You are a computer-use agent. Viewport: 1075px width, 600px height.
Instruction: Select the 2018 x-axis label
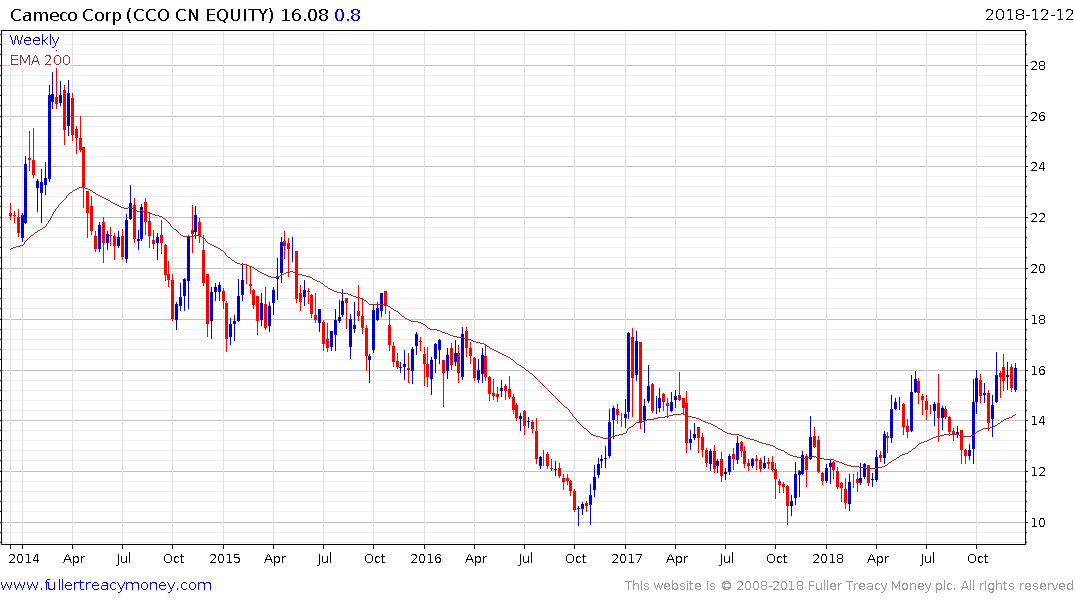pos(828,558)
